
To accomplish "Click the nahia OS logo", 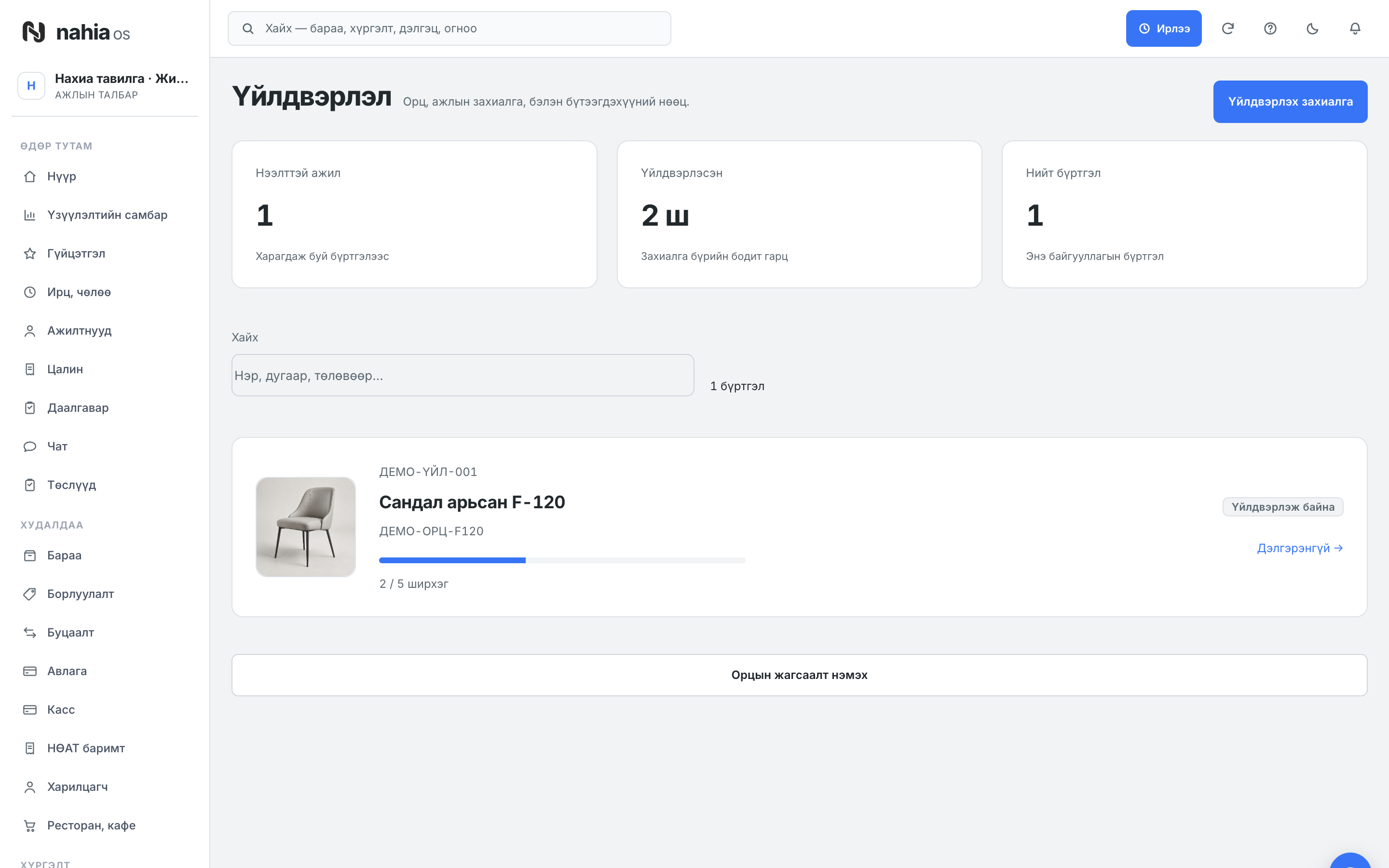I will [x=76, y=32].
